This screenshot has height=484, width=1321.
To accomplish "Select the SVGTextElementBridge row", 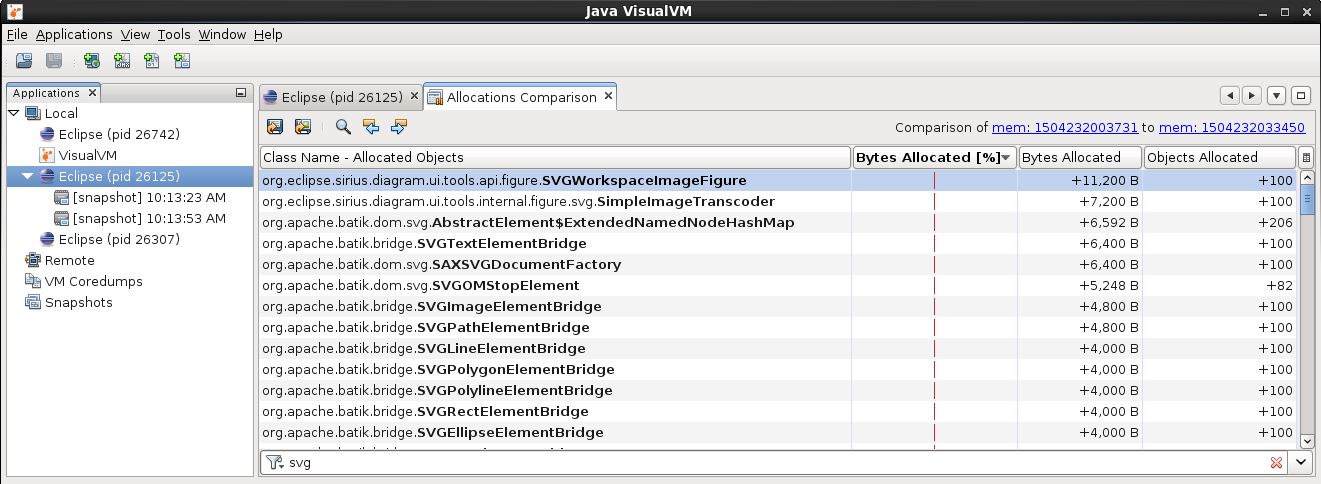I will [778, 243].
